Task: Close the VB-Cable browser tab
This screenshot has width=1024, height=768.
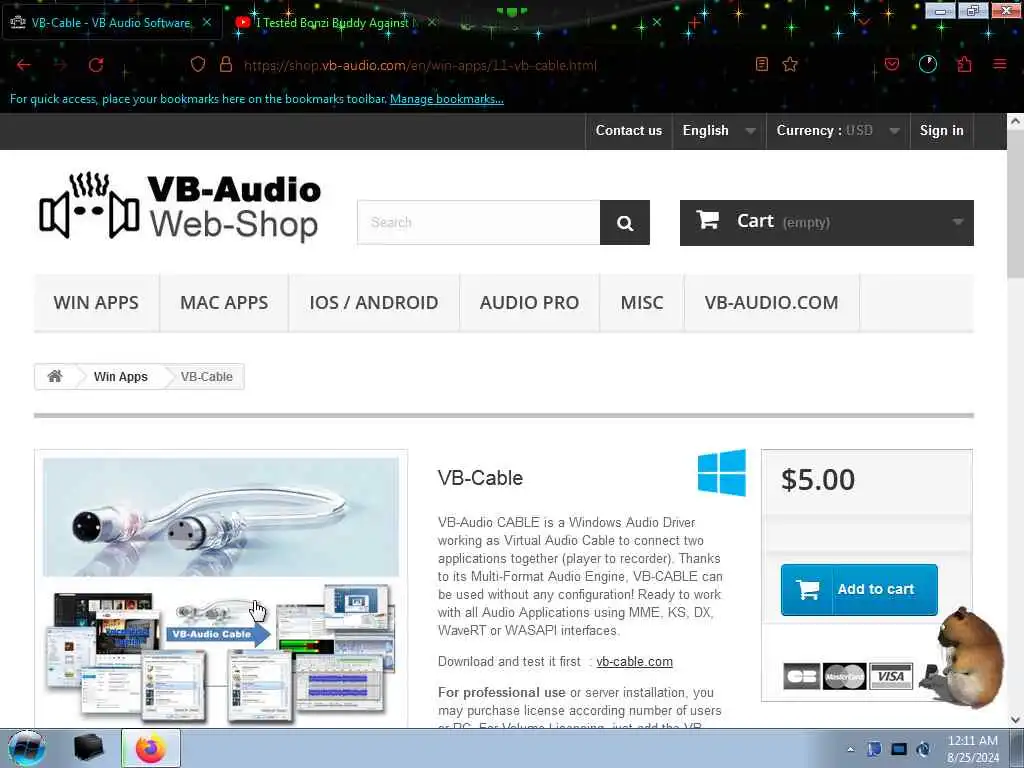Action: pyautogui.click(x=206, y=22)
